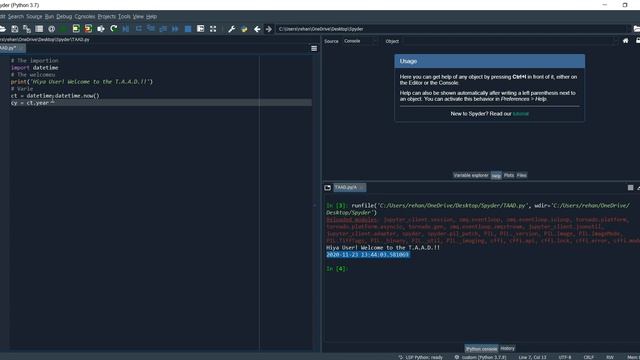The image size is (640, 360).
Task: Click Maximize current pane icon
Action: [200, 29]
